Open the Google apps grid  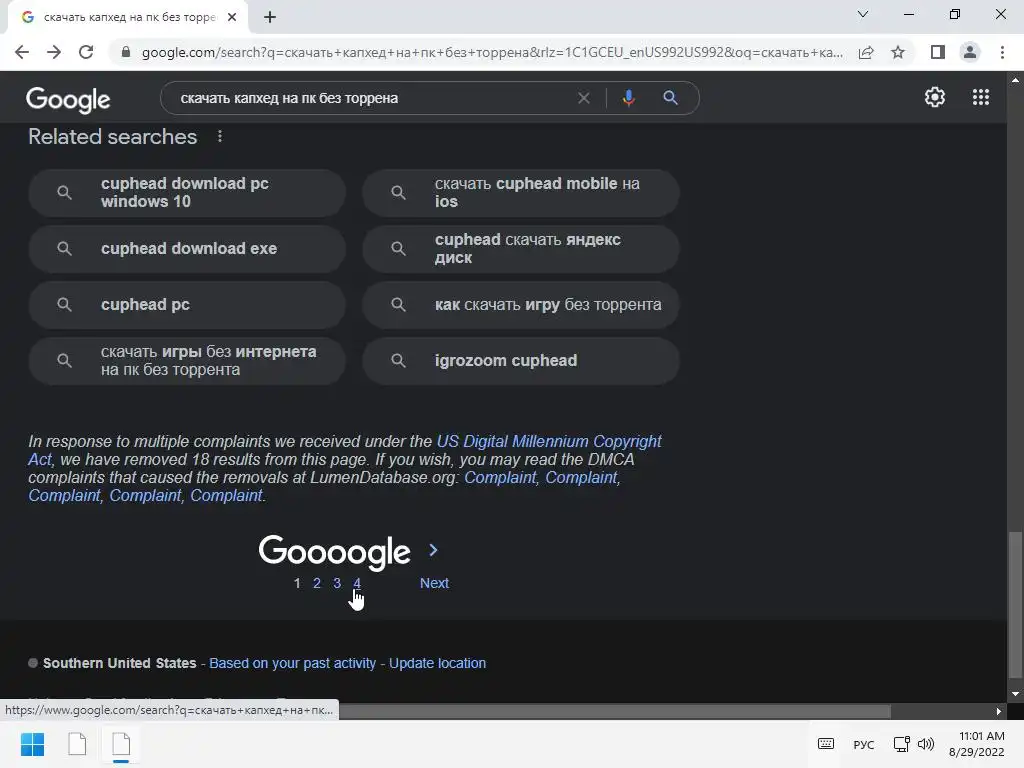coord(981,97)
